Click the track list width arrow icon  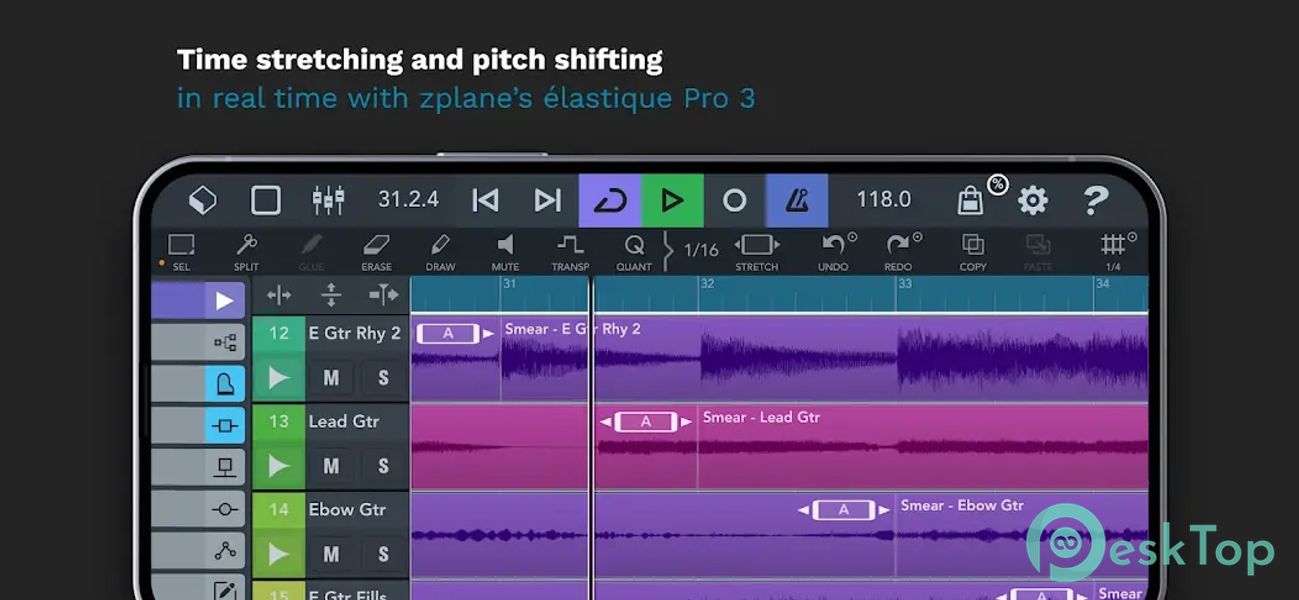[x=384, y=294]
